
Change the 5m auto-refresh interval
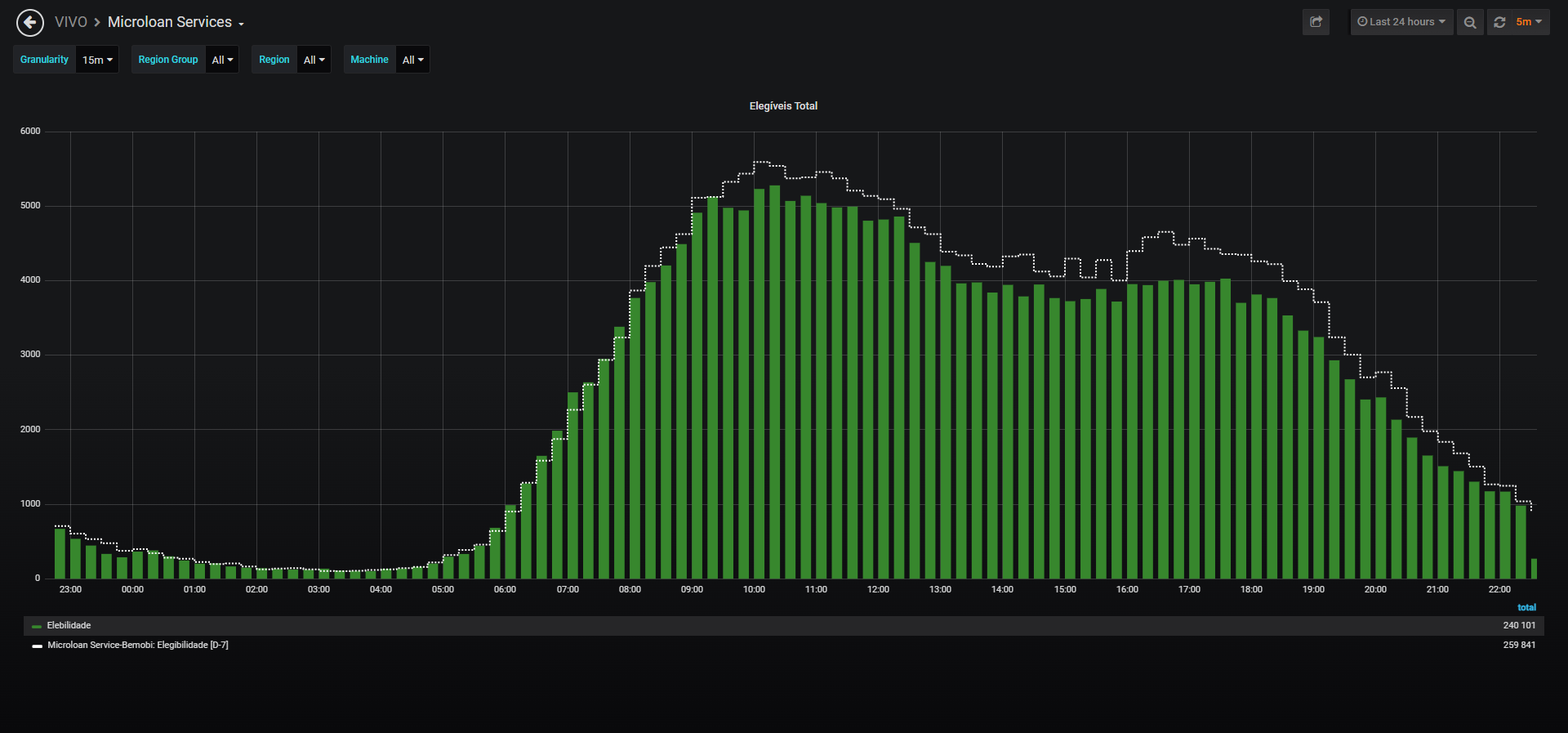coord(1529,22)
